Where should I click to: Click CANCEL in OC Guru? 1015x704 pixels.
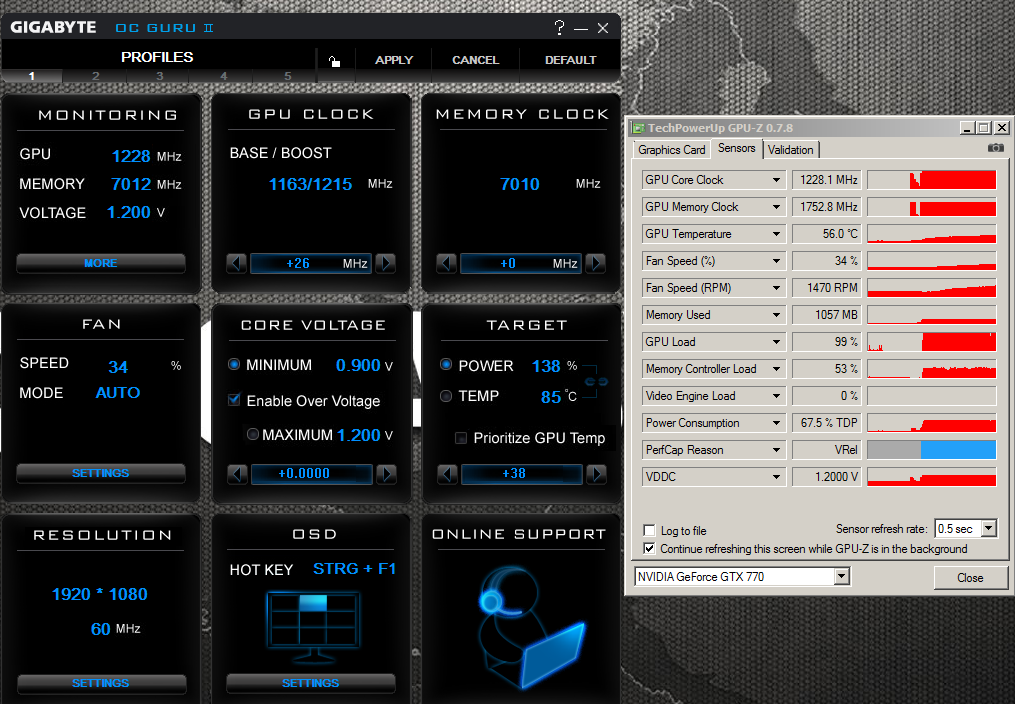[x=475, y=60]
